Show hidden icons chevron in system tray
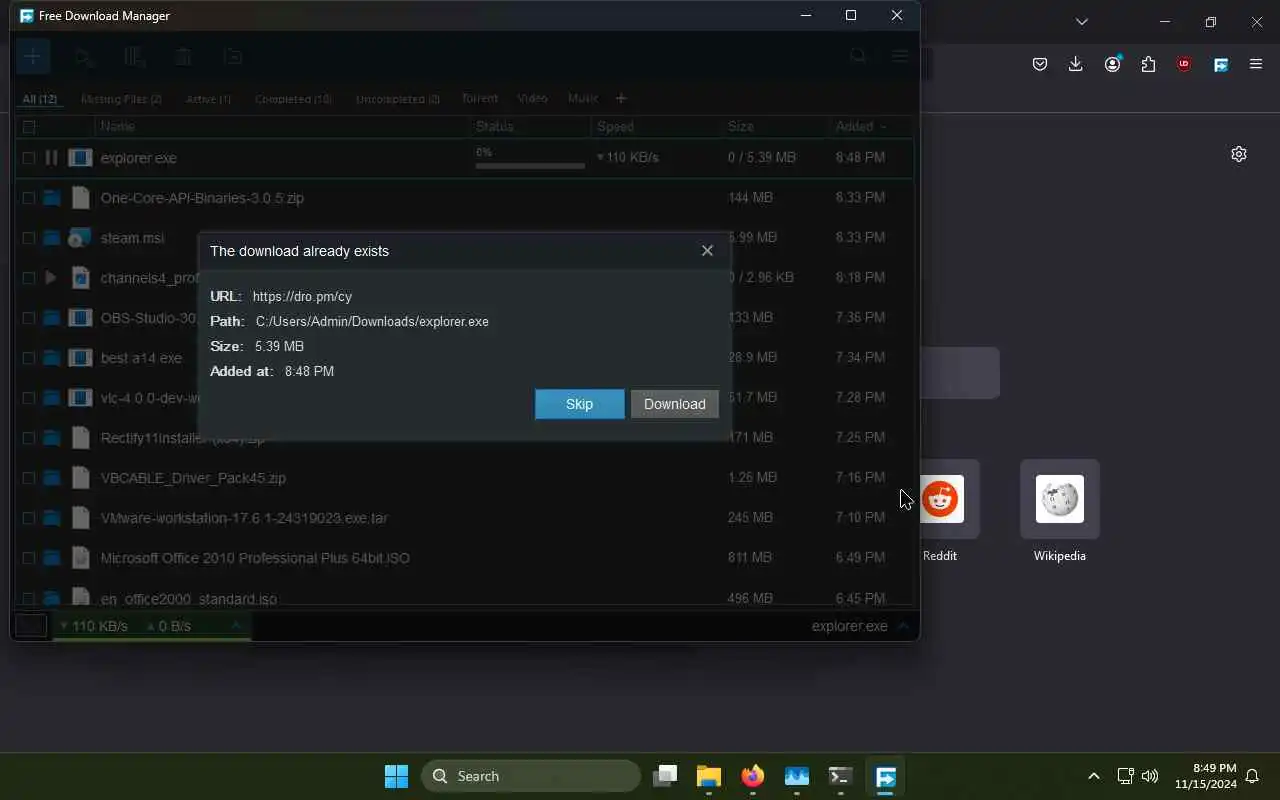The width and height of the screenshot is (1280, 800). click(x=1093, y=776)
